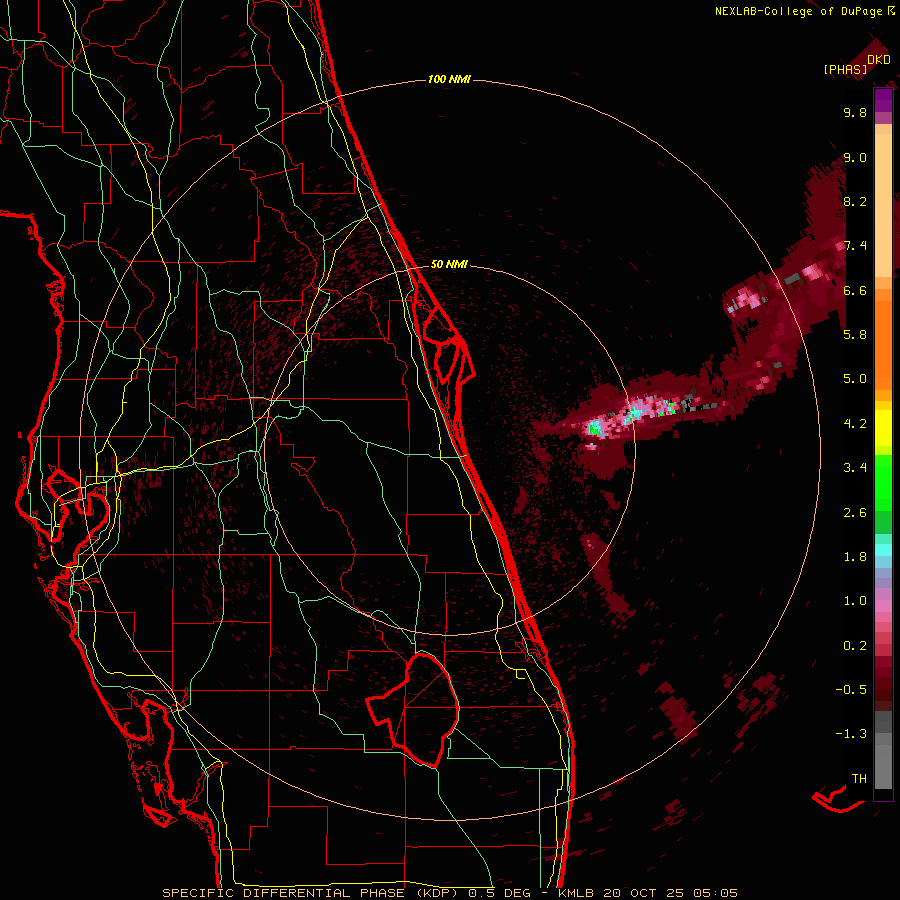Select the yellow segment of the color bar
This screenshot has height=900, width=900.
click(883, 428)
